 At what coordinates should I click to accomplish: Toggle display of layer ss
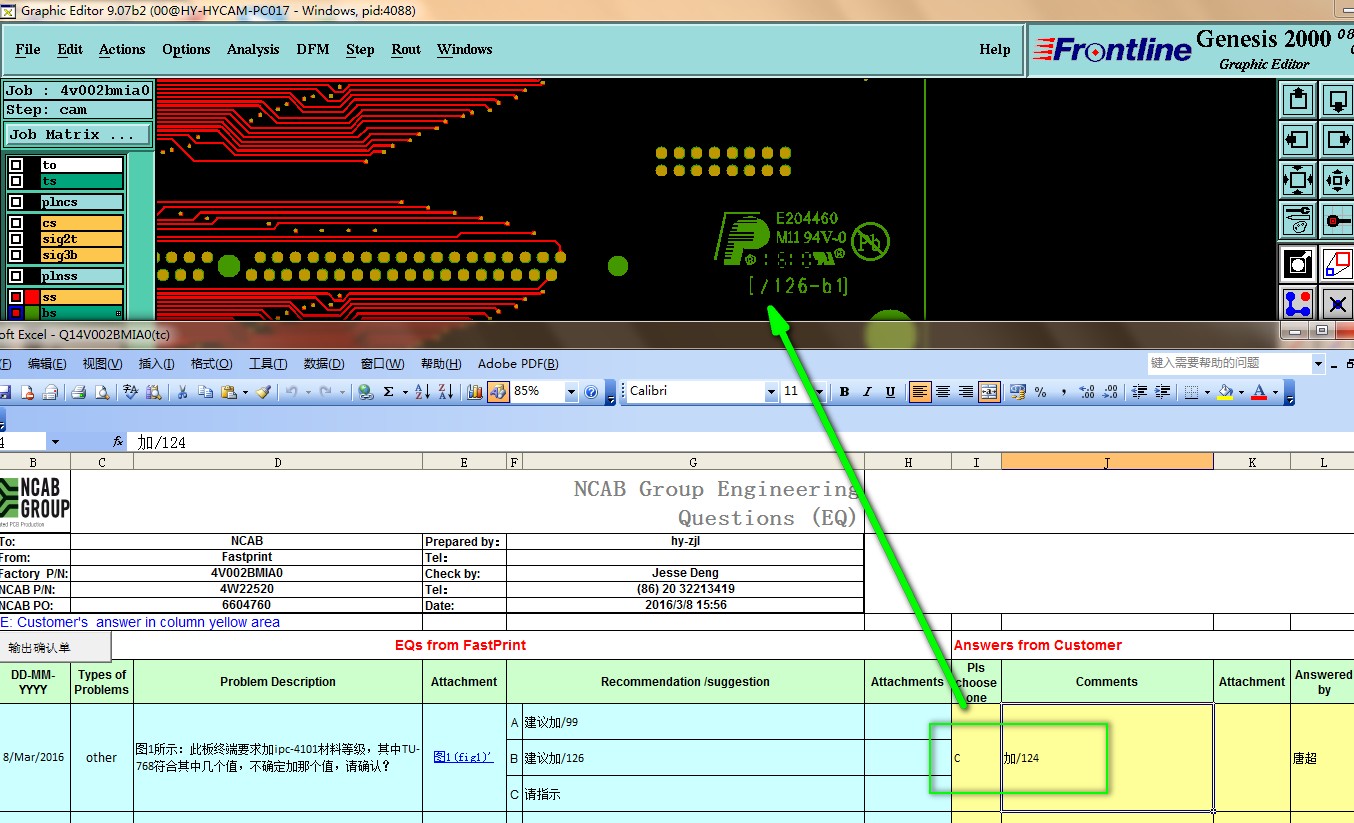coord(16,297)
